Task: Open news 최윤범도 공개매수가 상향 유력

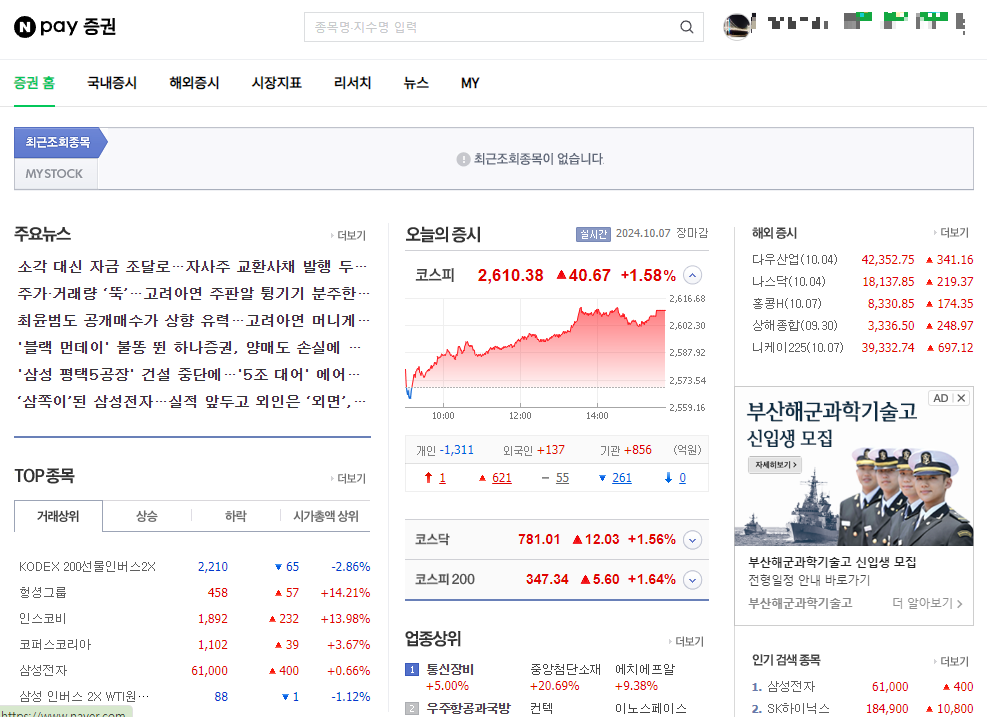Action: 193,321
